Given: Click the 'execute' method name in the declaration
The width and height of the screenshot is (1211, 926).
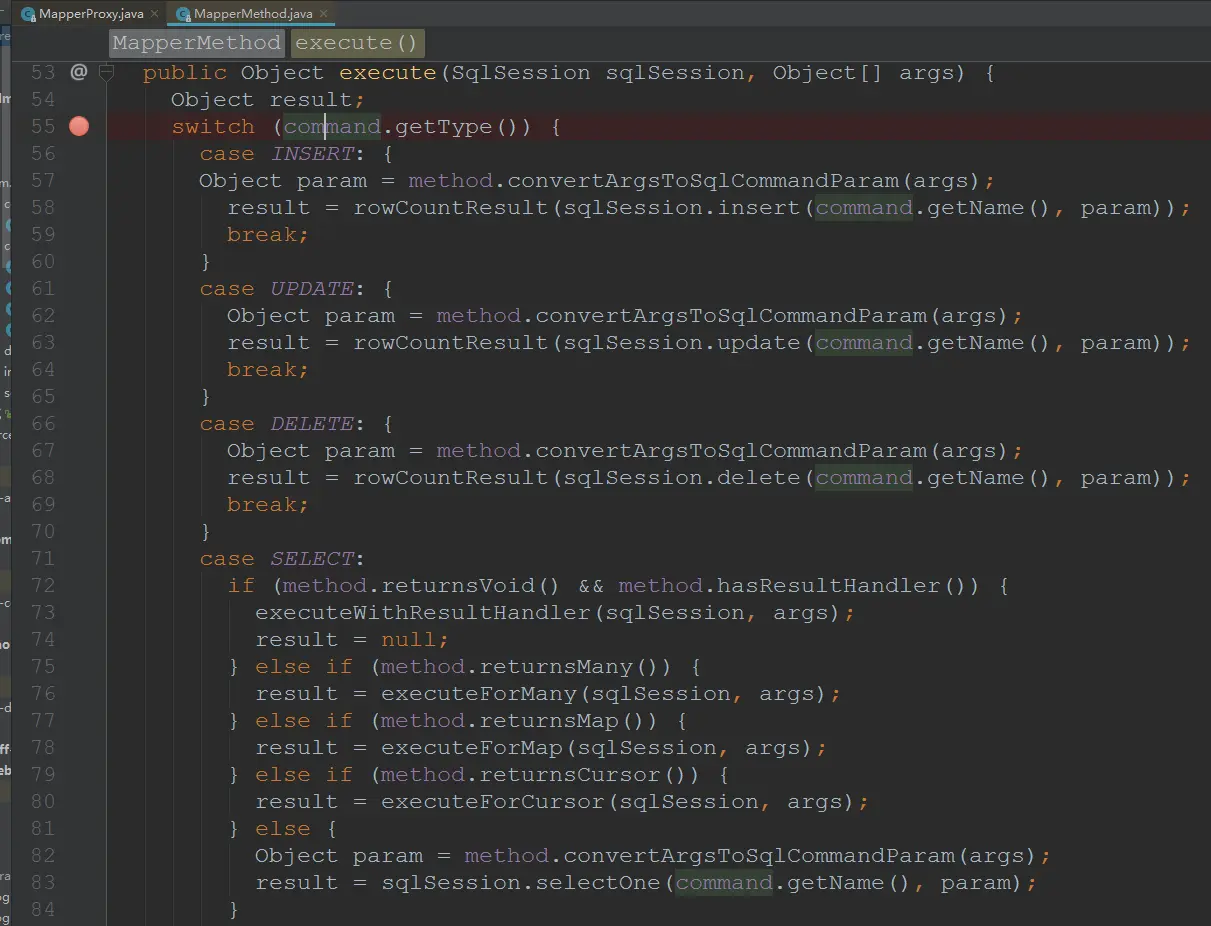Looking at the screenshot, I should tap(388, 72).
